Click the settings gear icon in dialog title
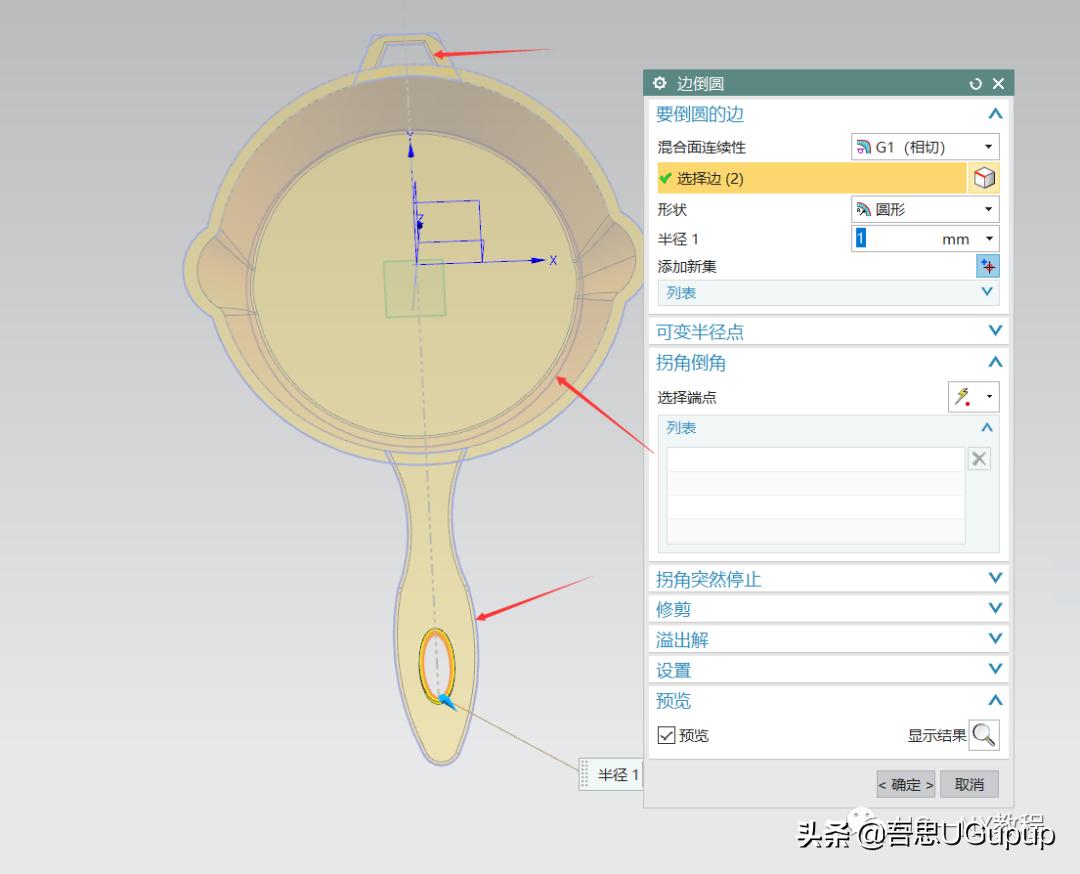 (660, 83)
